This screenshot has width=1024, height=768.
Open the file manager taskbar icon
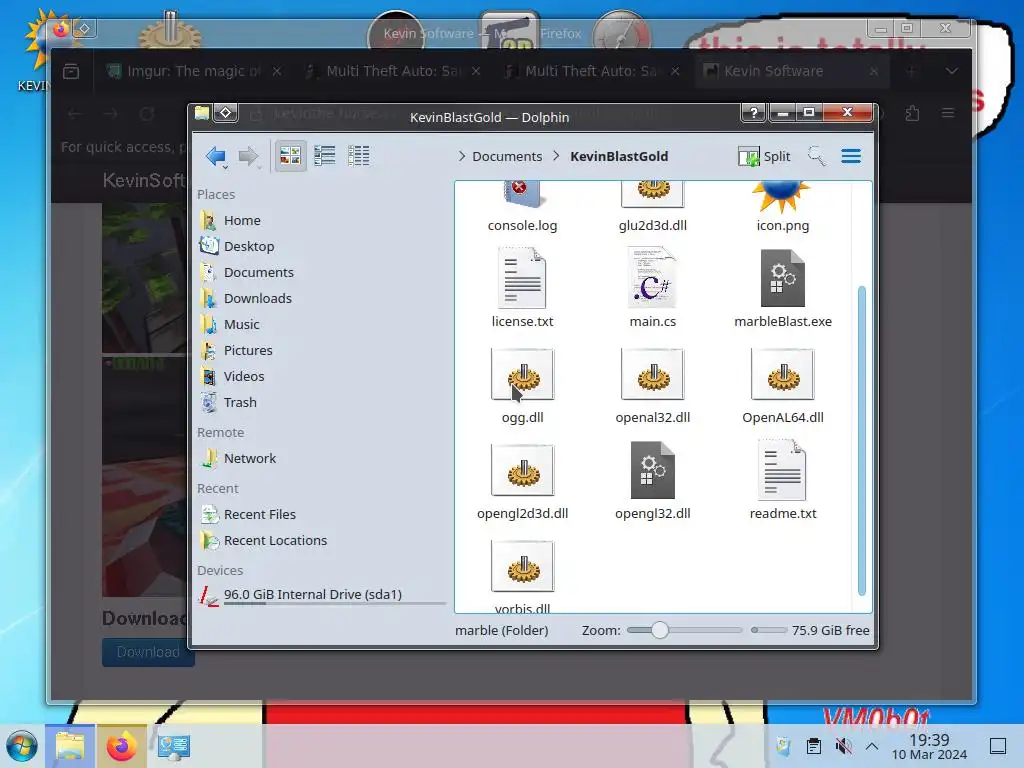70,746
